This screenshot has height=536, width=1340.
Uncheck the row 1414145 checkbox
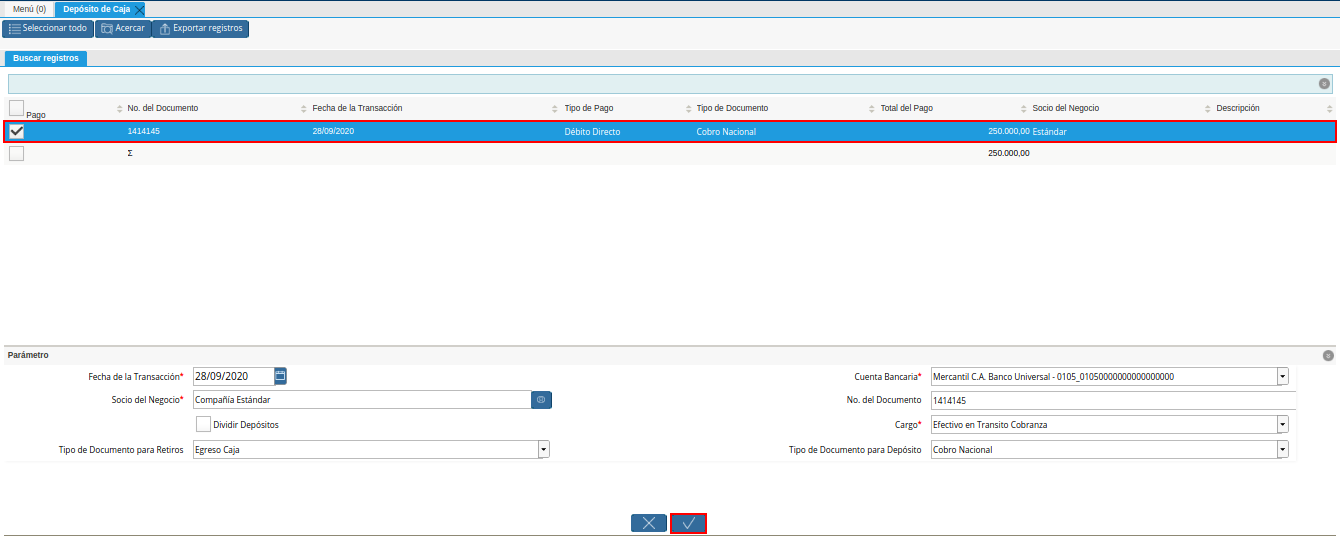(16, 131)
